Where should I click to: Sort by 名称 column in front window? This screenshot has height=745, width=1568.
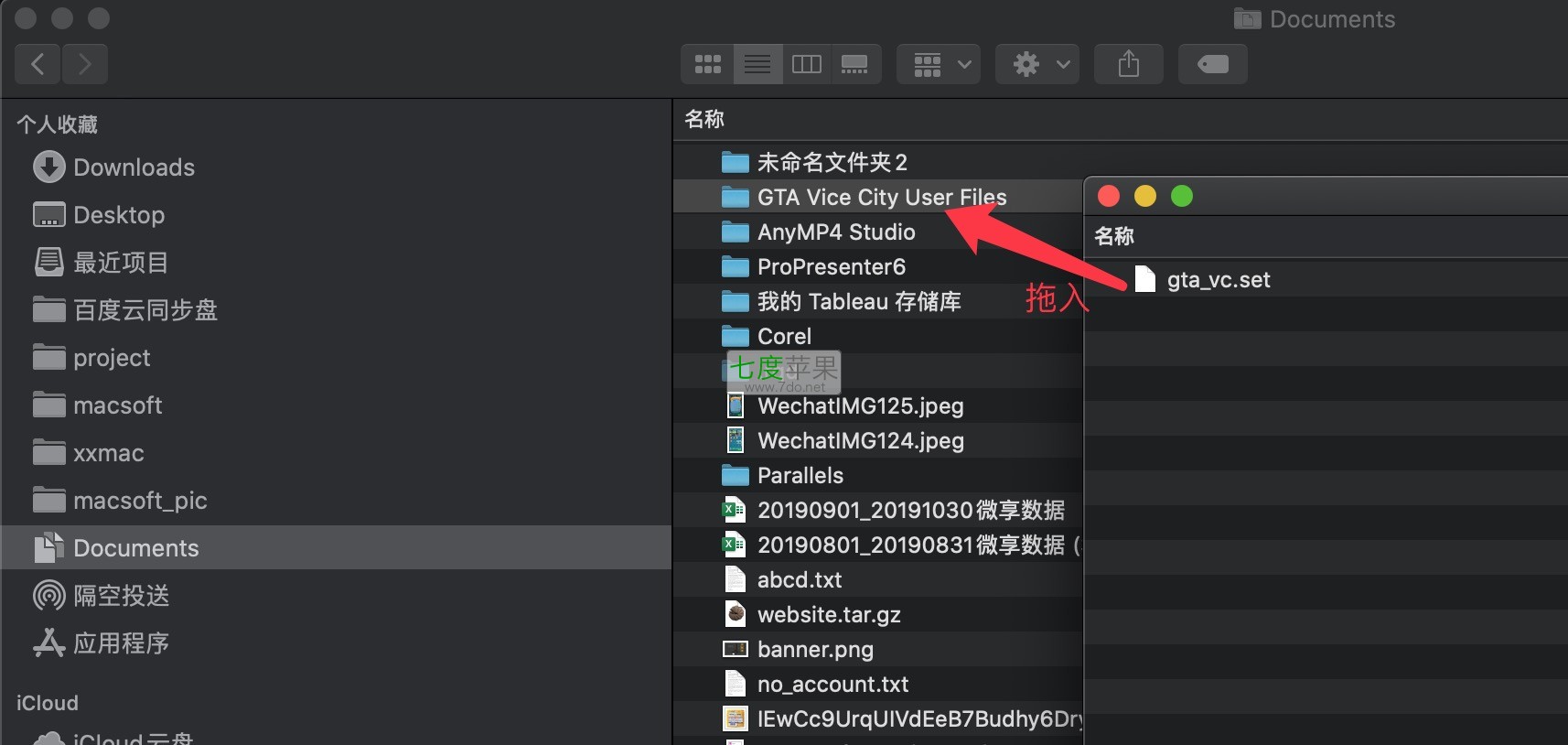pos(1114,236)
